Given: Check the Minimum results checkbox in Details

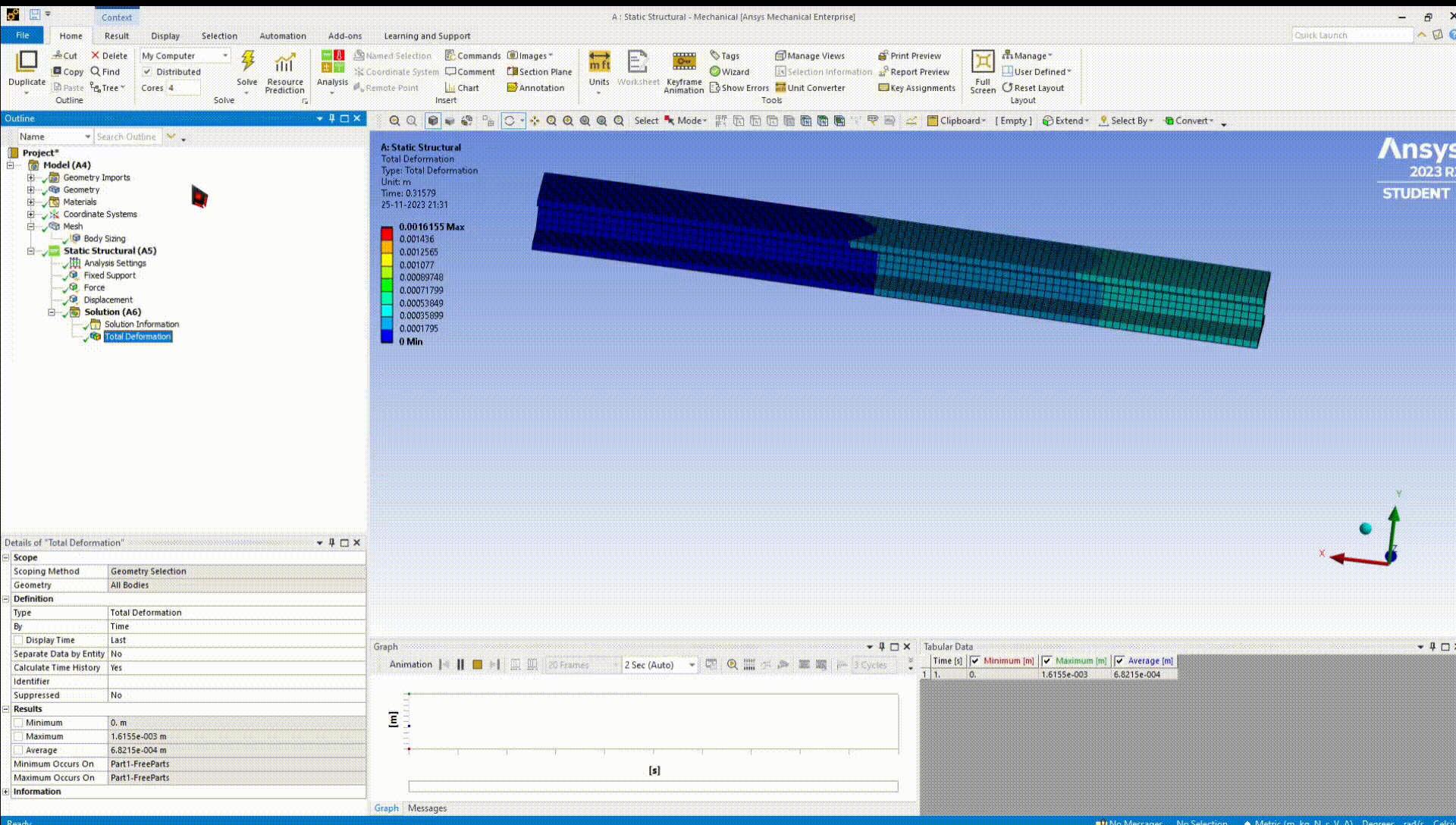Looking at the screenshot, I should pyautogui.click(x=18, y=723).
